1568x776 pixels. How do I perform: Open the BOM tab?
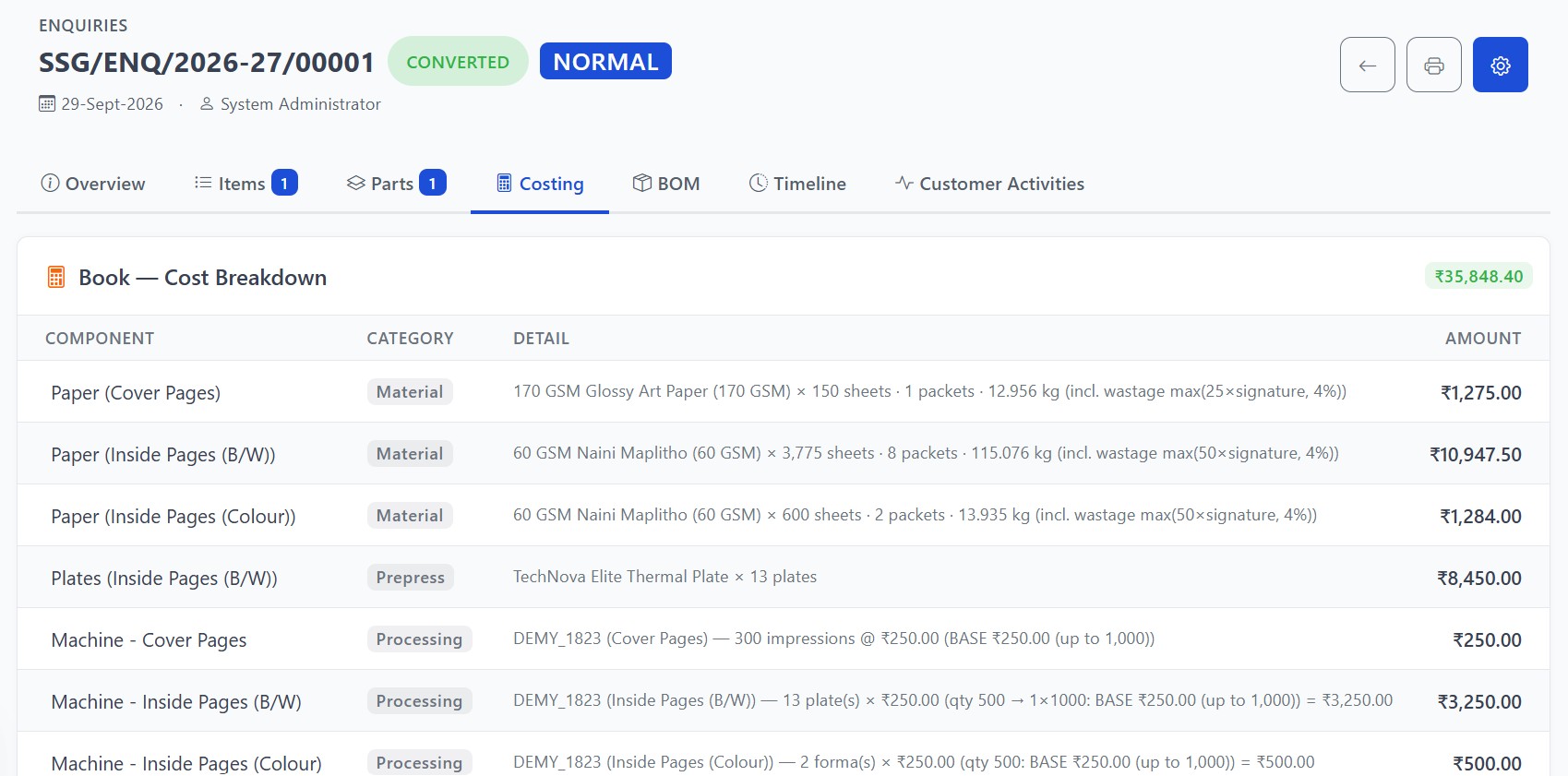pos(666,184)
